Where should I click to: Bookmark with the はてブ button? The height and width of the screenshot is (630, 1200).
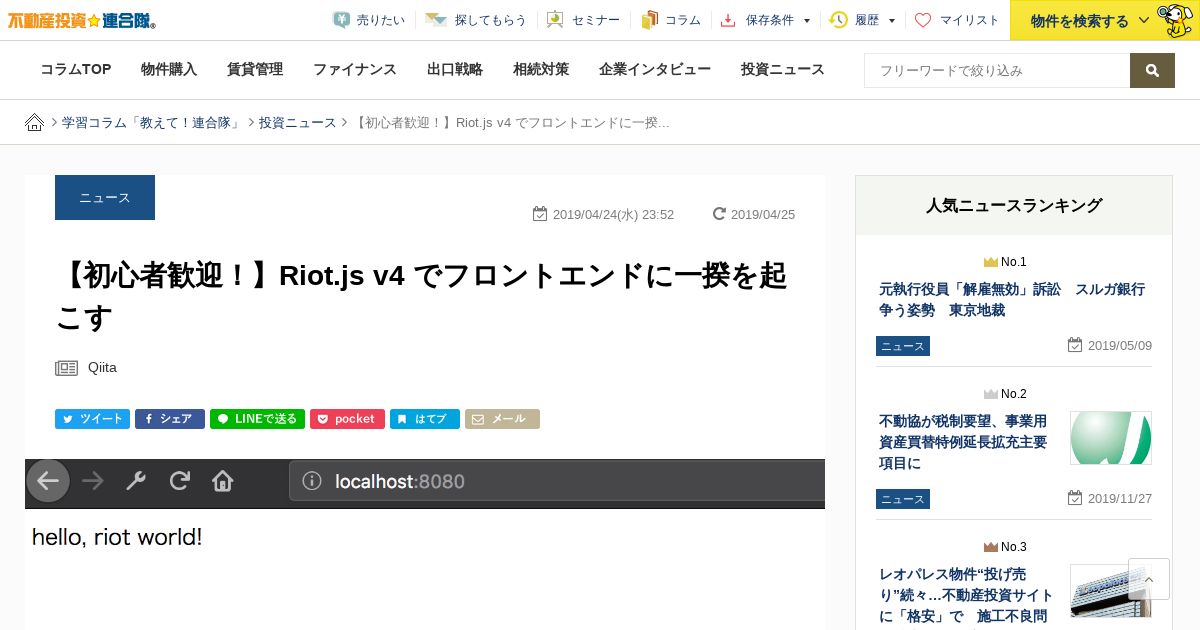pyautogui.click(x=425, y=419)
